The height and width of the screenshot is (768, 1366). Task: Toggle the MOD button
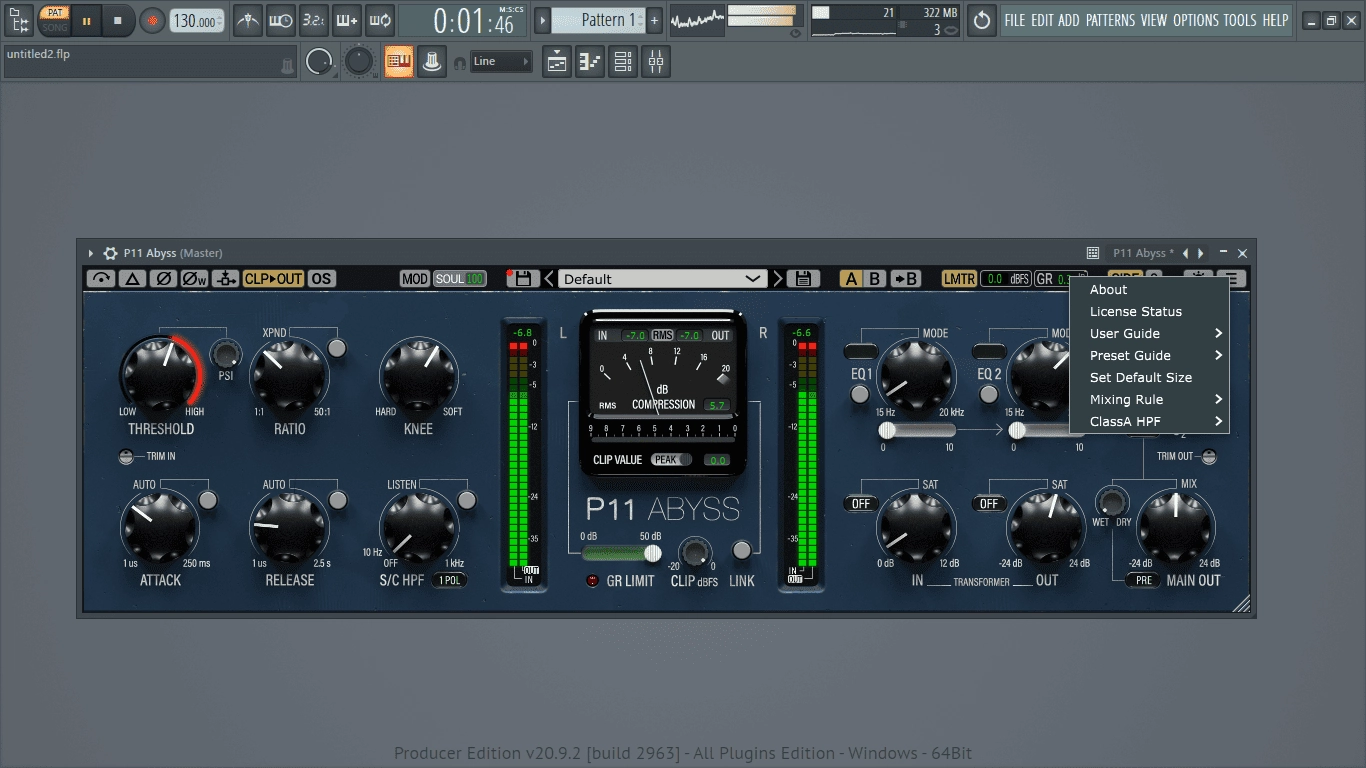coord(414,279)
